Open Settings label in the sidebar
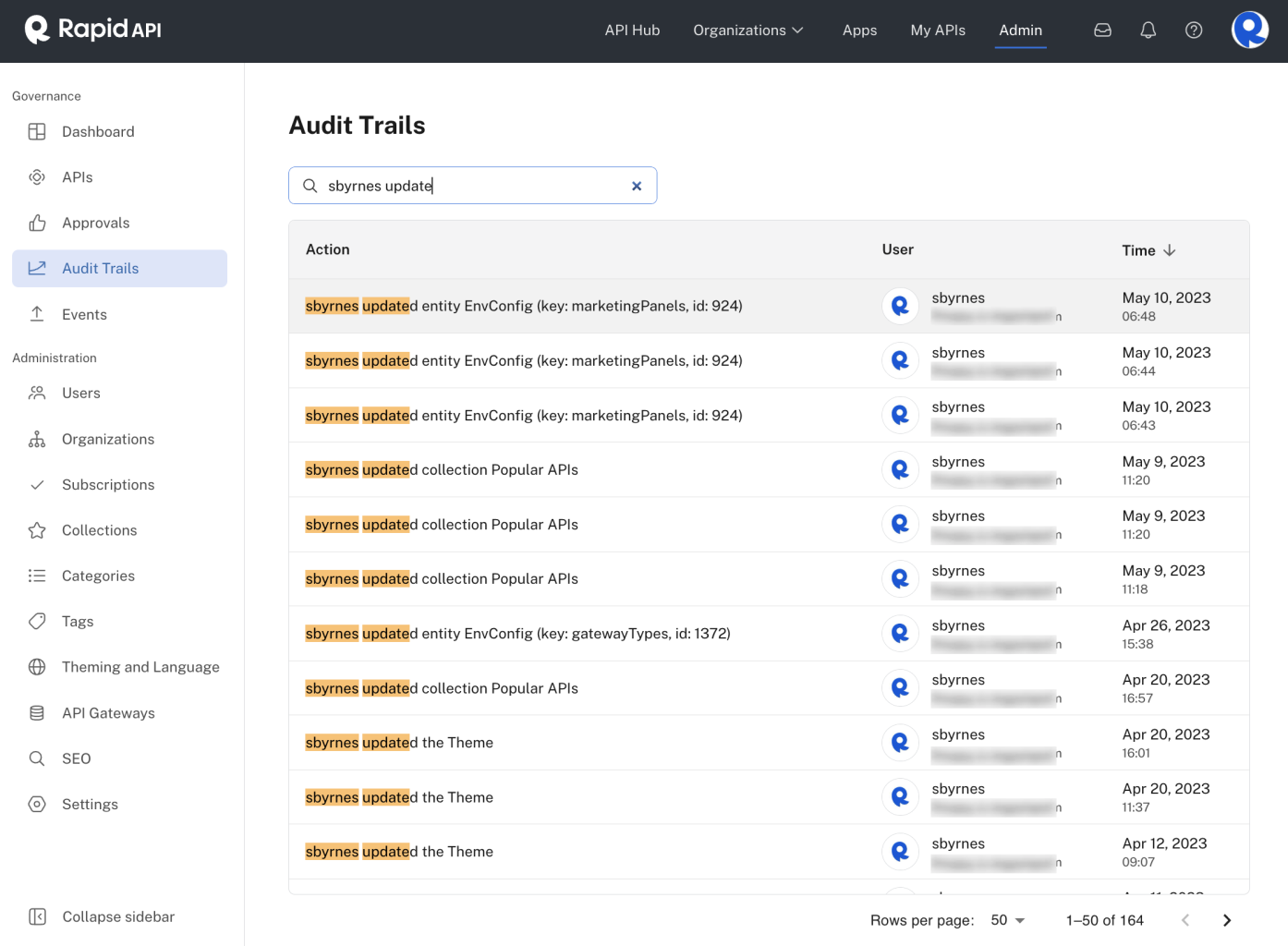This screenshot has height=946, width=1288. [90, 805]
